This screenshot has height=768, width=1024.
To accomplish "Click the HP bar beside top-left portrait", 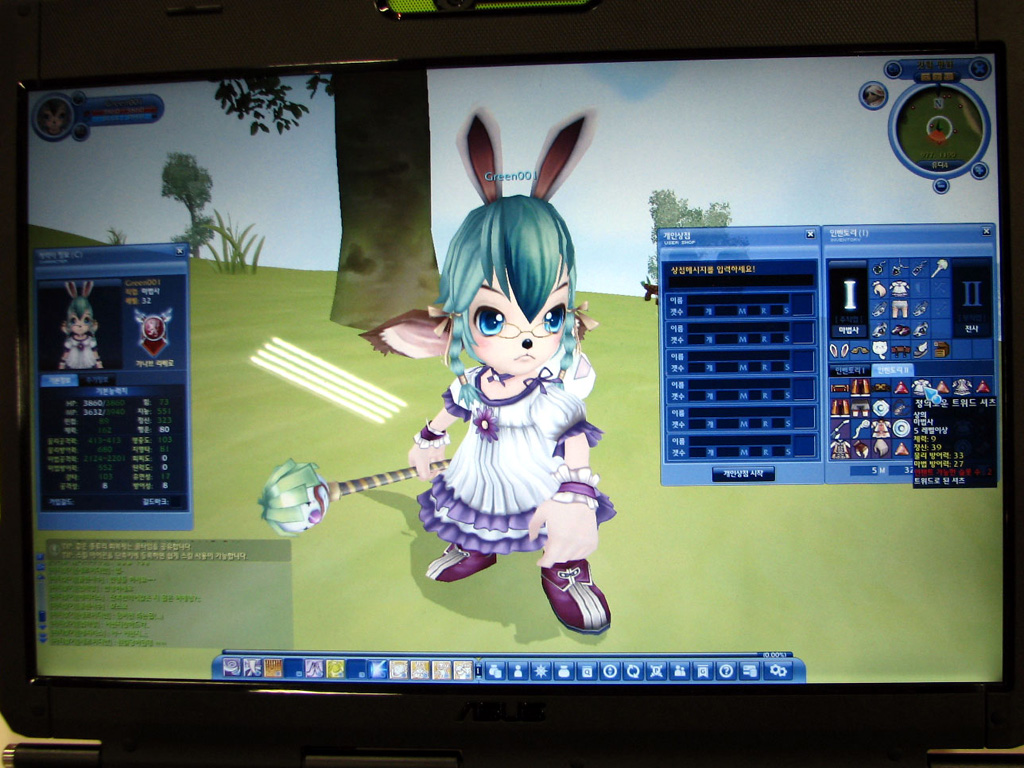I will click(x=123, y=112).
